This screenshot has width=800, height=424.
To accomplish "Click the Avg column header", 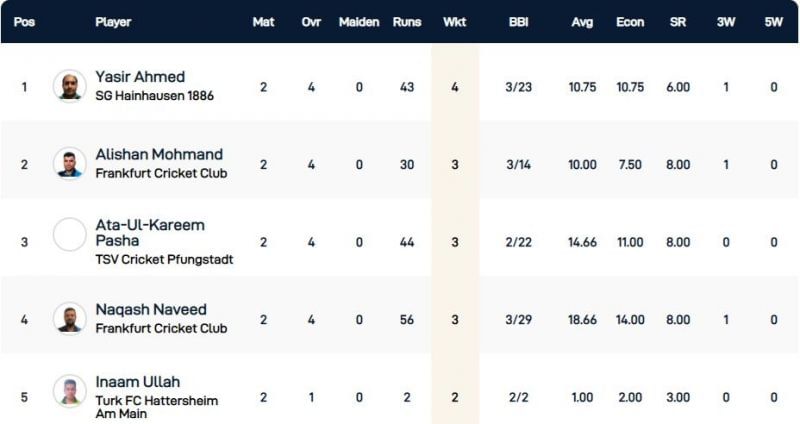I will (x=582, y=22).
